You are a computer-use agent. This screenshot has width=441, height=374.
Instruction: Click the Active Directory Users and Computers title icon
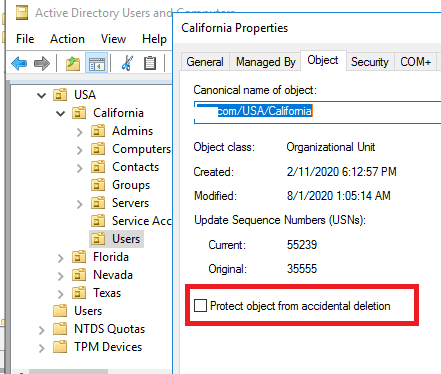point(22,13)
